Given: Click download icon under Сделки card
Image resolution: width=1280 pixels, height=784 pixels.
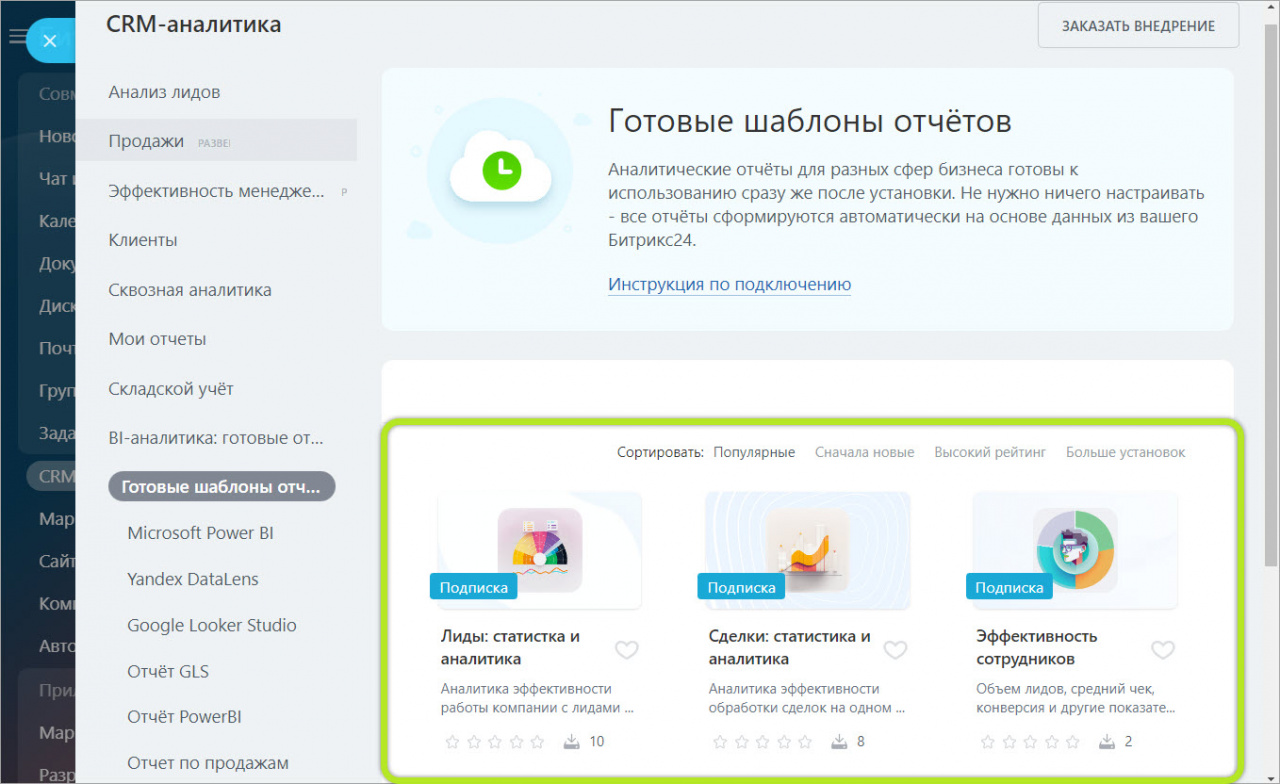Looking at the screenshot, I should (840, 742).
